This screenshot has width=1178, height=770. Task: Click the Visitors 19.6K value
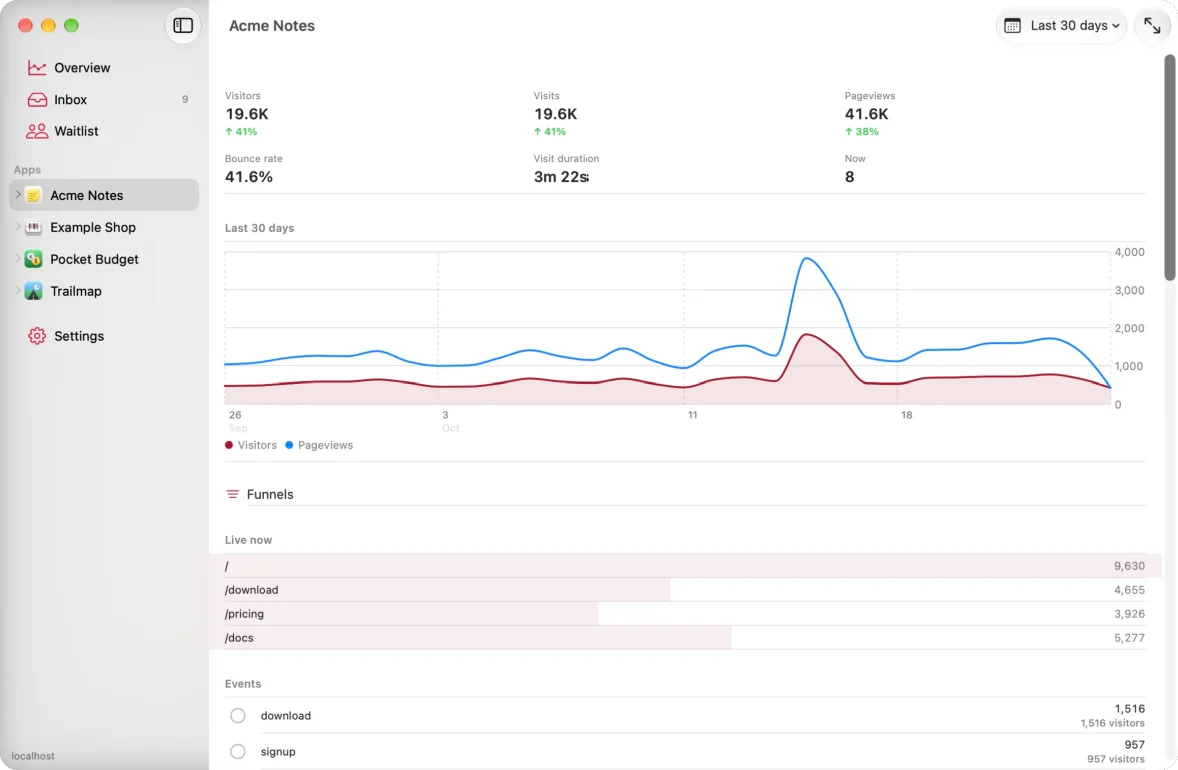[x=246, y=114]
